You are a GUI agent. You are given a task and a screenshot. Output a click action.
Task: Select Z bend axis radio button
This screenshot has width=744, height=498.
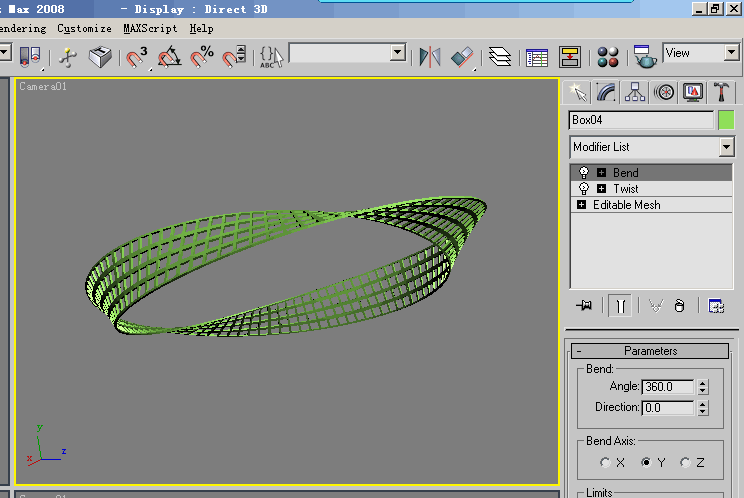[685, 462]
